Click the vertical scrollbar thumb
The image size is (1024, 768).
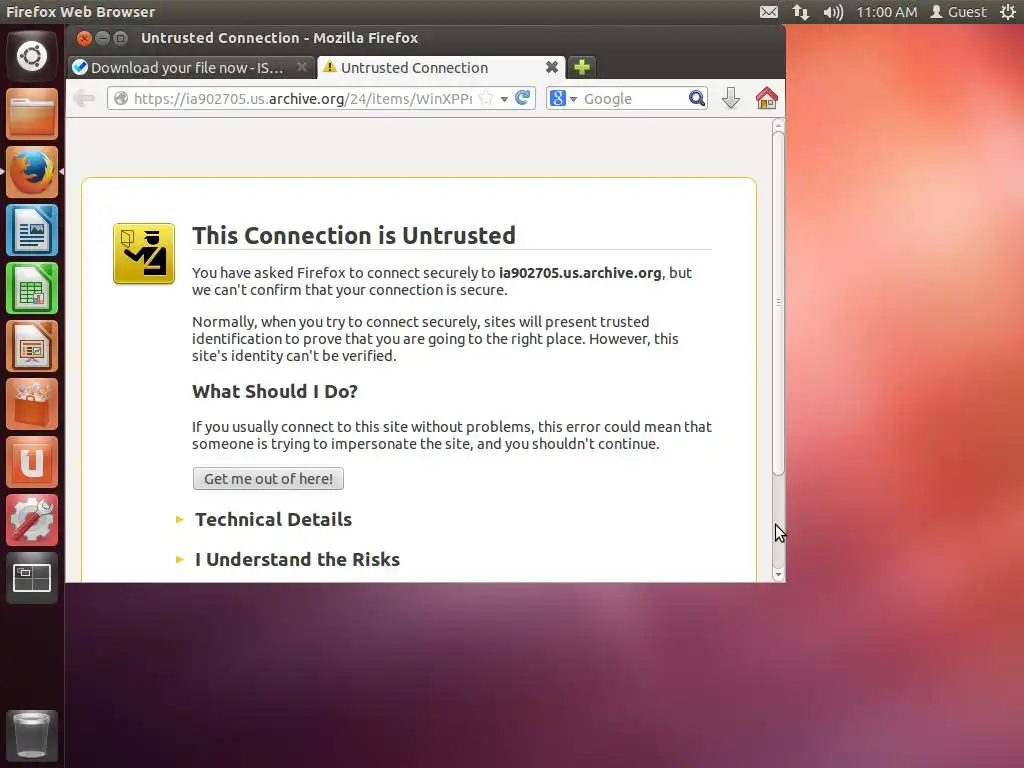pyautogui.click(x=778, y=304)
